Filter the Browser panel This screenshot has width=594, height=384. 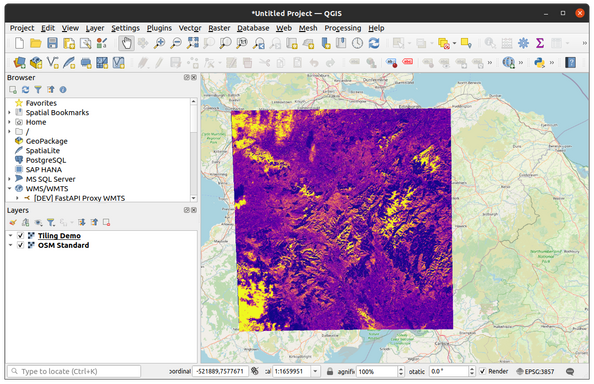tap(38, 90)
